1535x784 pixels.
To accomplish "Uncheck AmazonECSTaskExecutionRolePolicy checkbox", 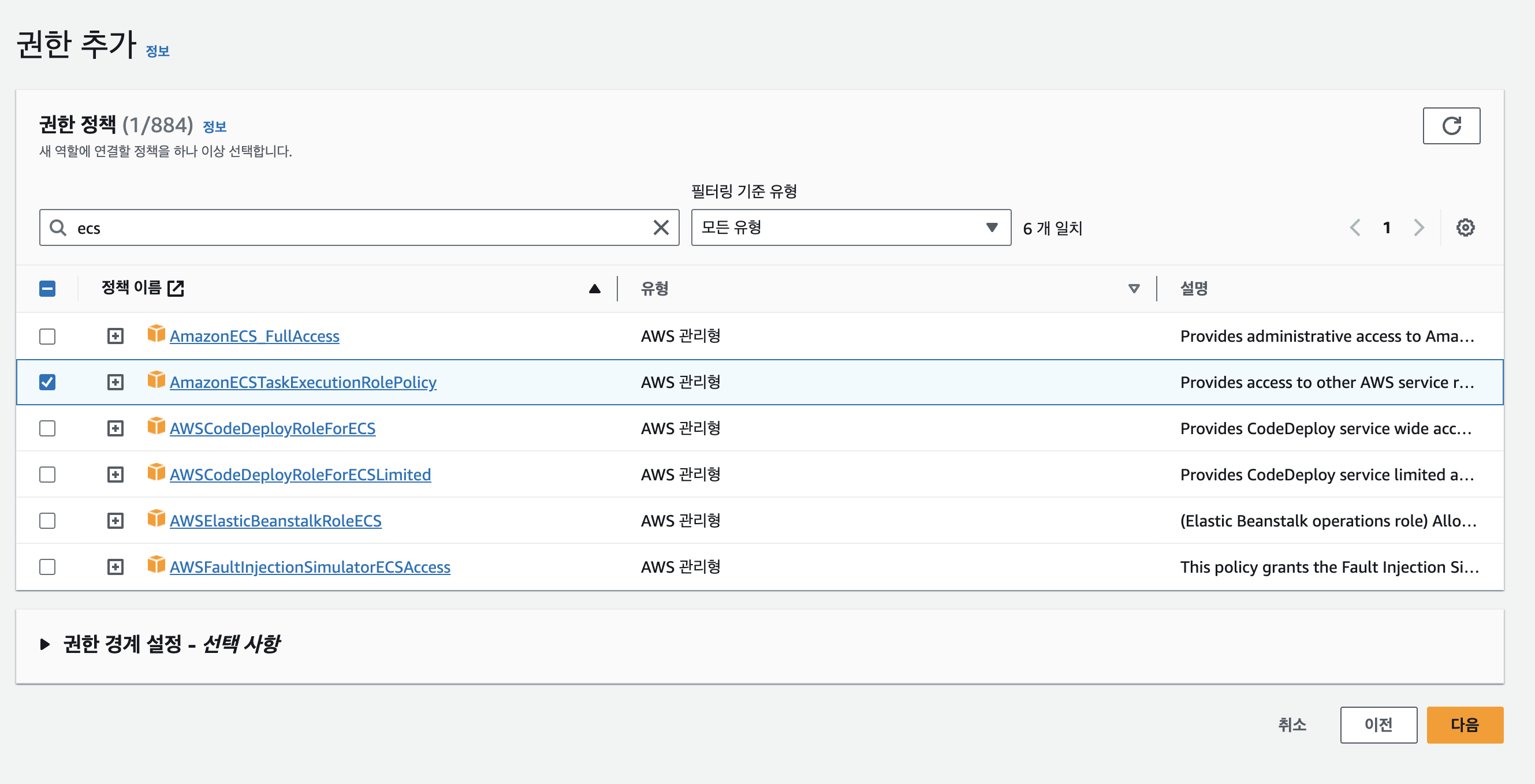I will [47, 382].
